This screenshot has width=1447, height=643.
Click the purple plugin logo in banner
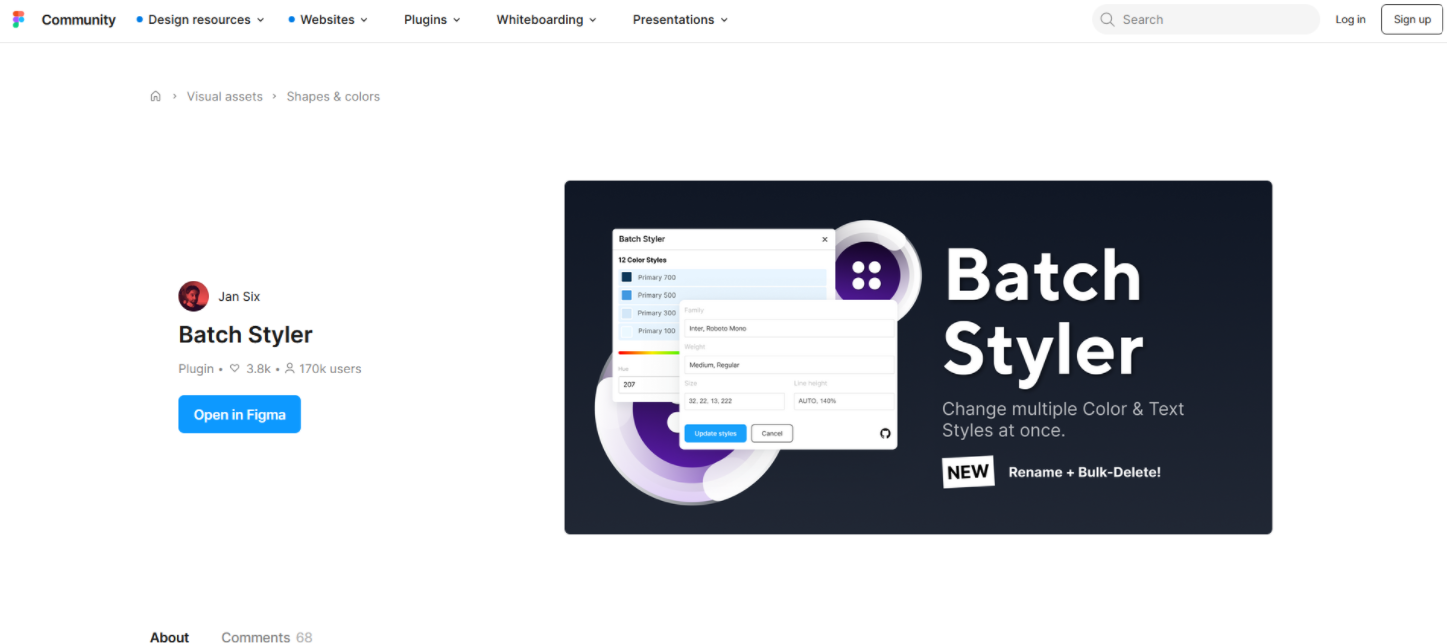(x=867, y=275)
